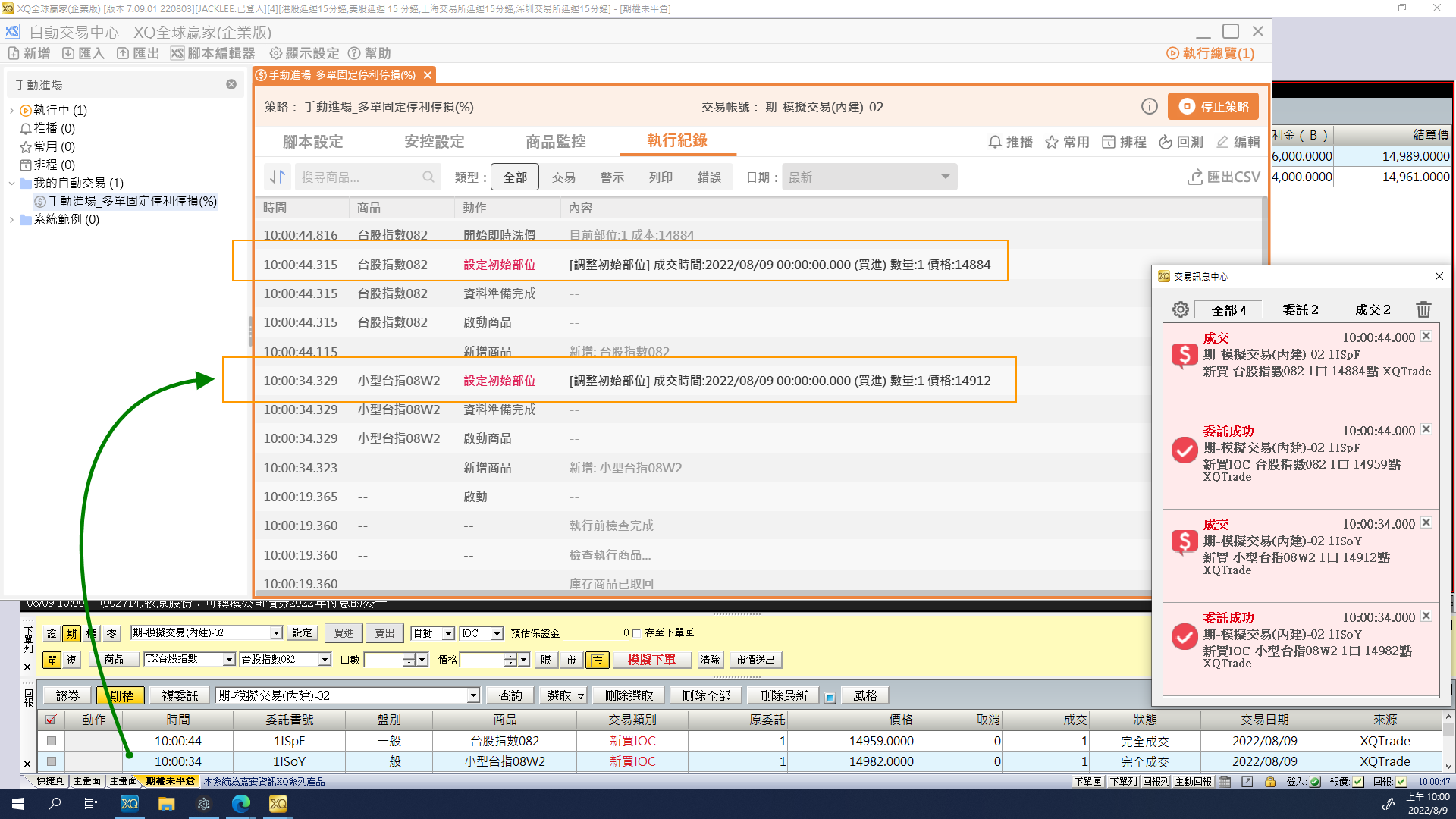1456x819 pixels.
Task: Check the 存至下單匣 checkbox
Action: point(637,633)
